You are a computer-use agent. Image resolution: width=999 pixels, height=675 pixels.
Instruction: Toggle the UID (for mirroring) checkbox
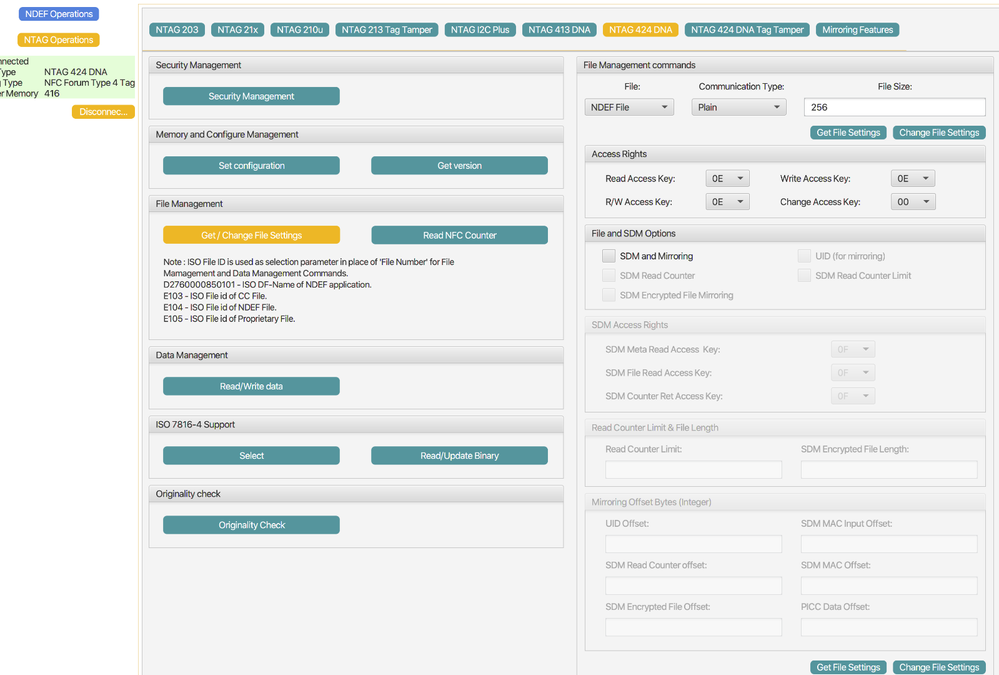tap(804, 256)
